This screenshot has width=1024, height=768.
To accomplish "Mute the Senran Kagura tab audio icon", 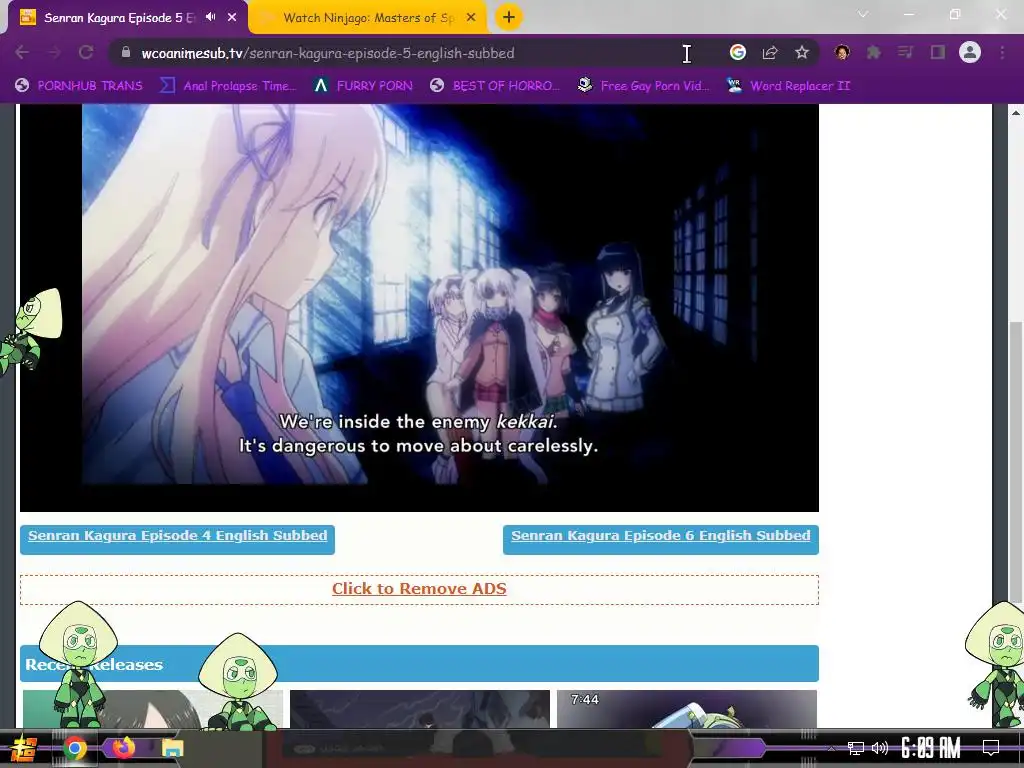I will pyautogui.click(x=210, y=17).
